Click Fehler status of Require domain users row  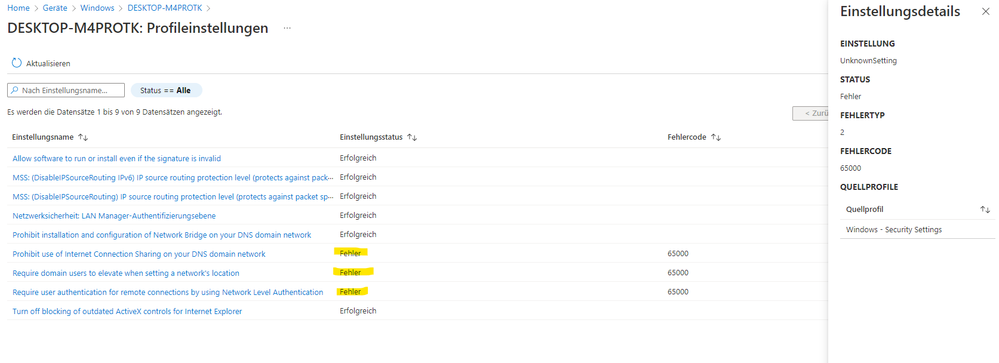point(350,273)
